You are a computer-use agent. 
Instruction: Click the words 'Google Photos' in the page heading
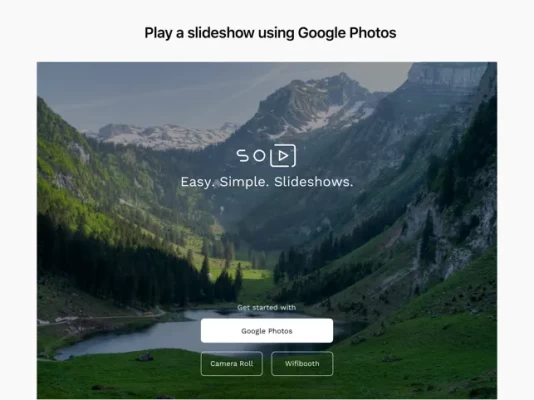(x=347, y=33)
